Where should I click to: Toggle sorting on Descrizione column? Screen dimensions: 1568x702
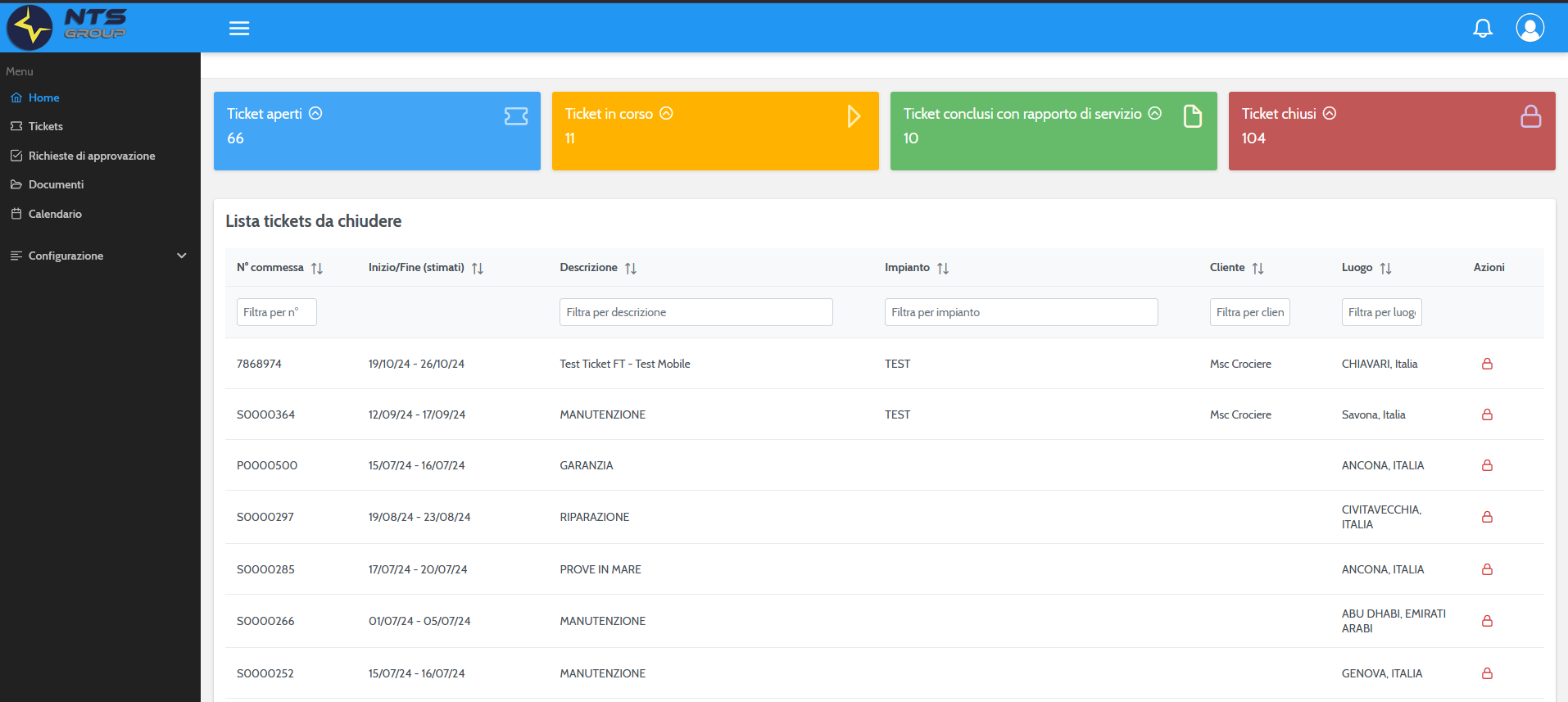click(x=630, y=269)
